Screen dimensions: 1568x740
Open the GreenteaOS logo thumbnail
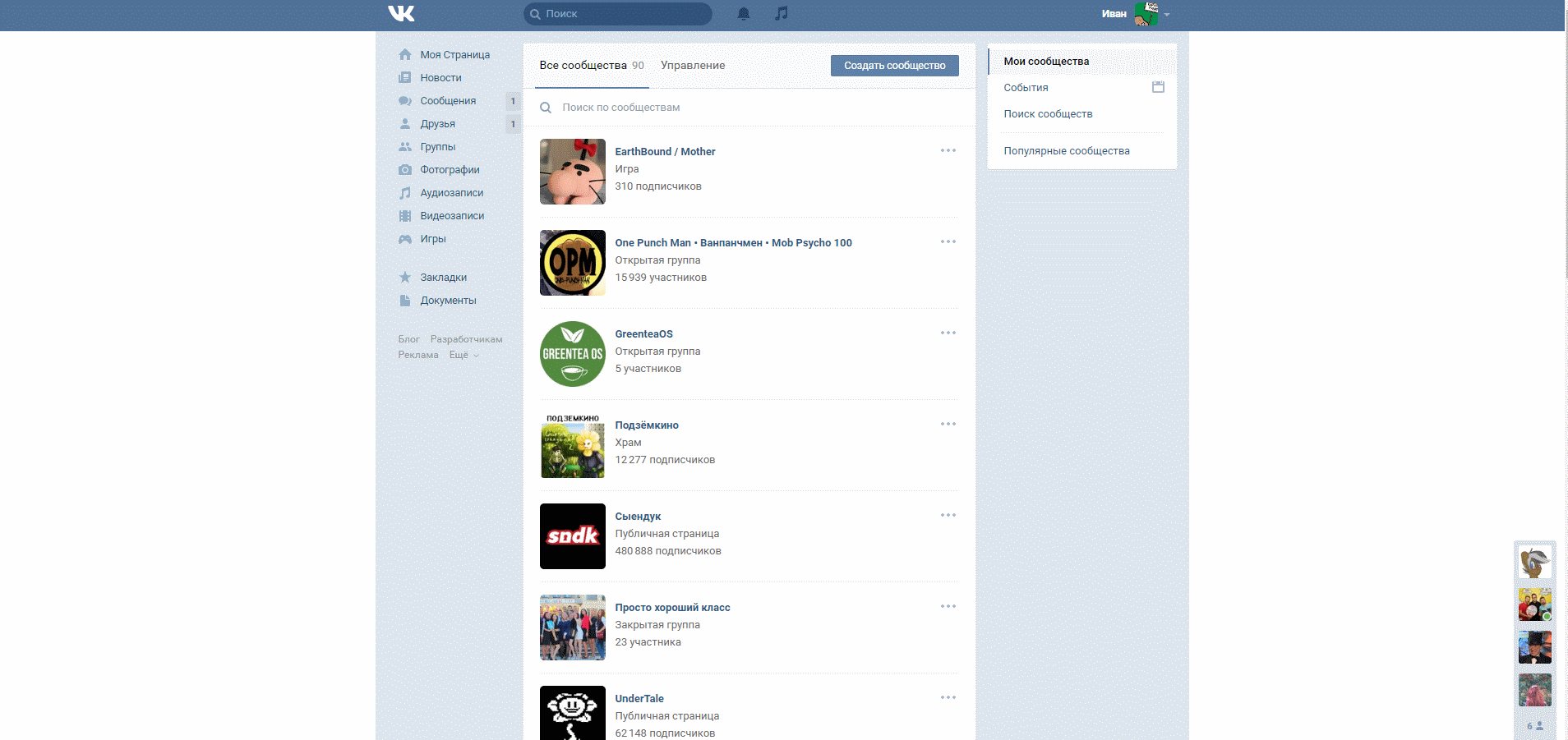(573, 354)
